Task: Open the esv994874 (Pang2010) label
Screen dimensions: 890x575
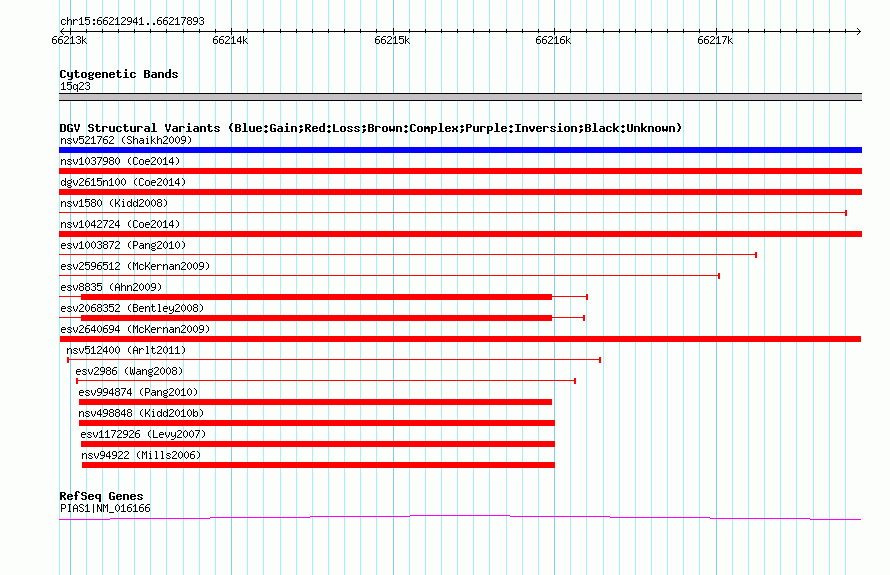Action: [138, 392]
